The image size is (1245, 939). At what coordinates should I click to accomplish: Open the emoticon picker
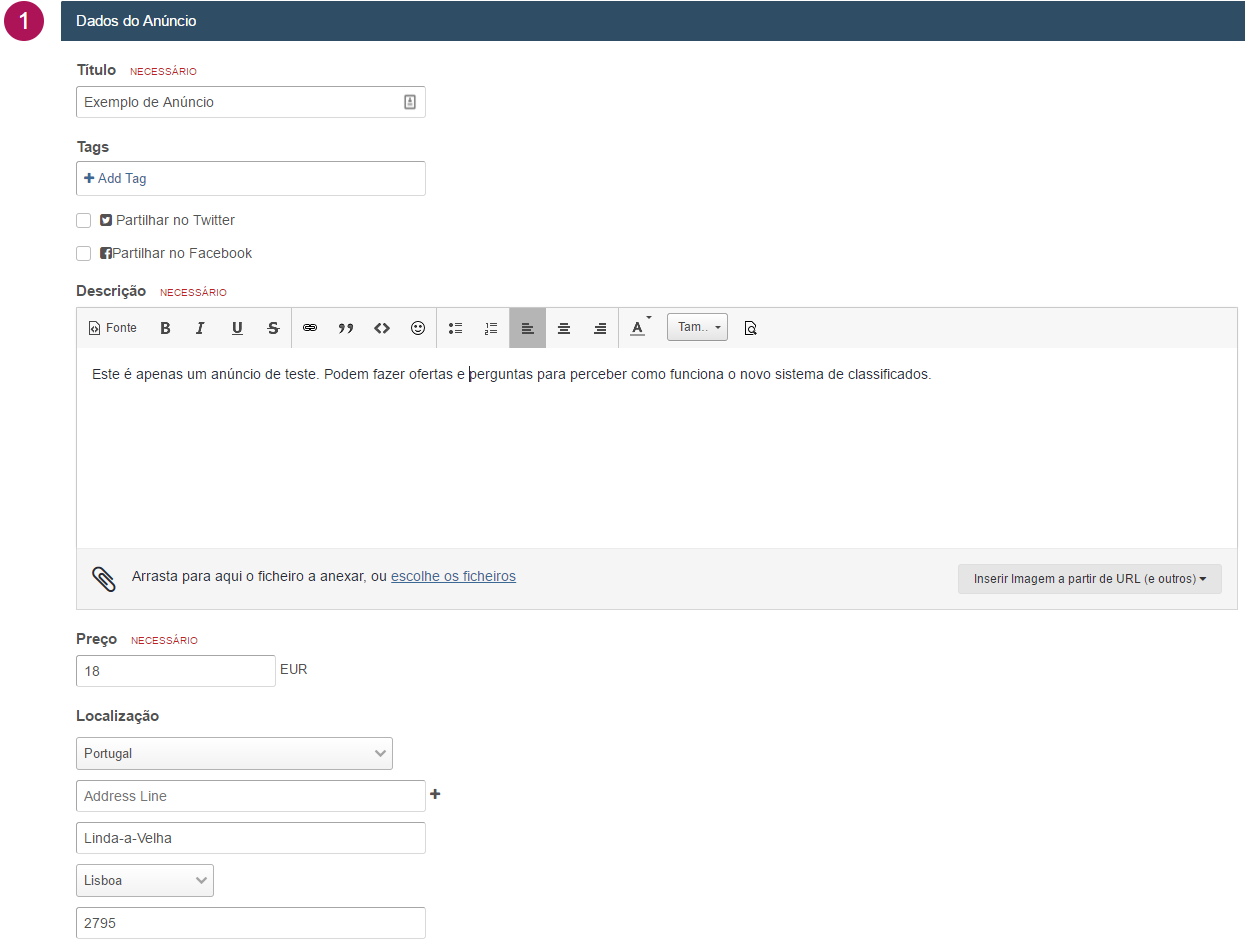[x=418, y=328]
